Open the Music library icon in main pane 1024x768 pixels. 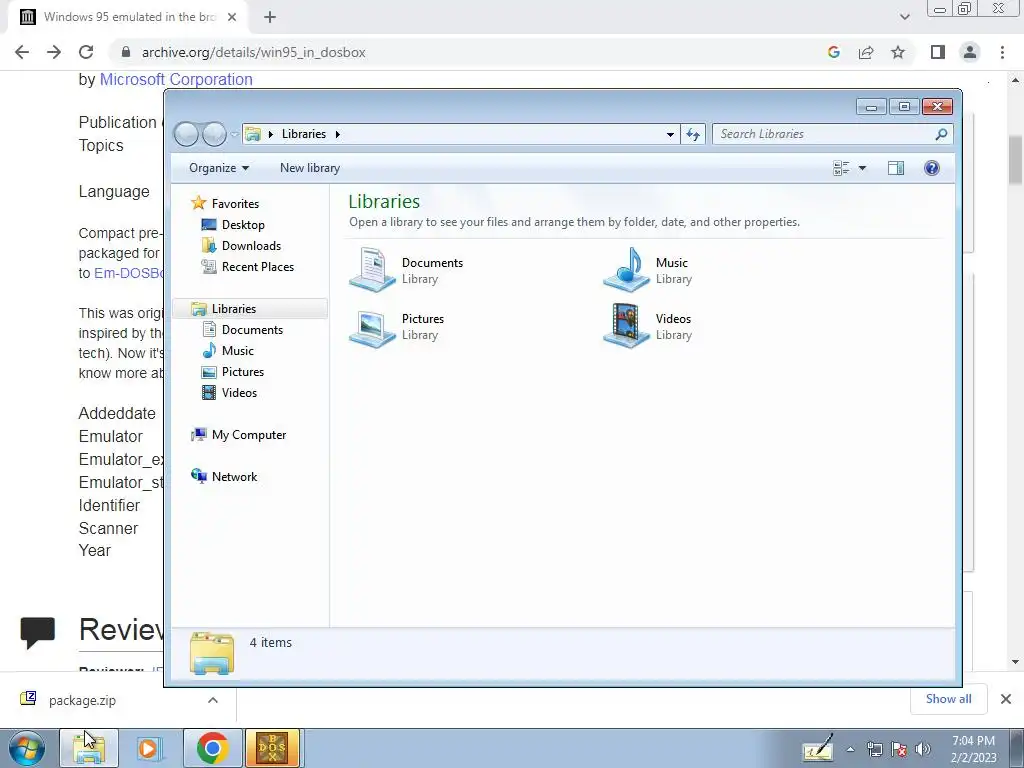(x=626, y=269)
